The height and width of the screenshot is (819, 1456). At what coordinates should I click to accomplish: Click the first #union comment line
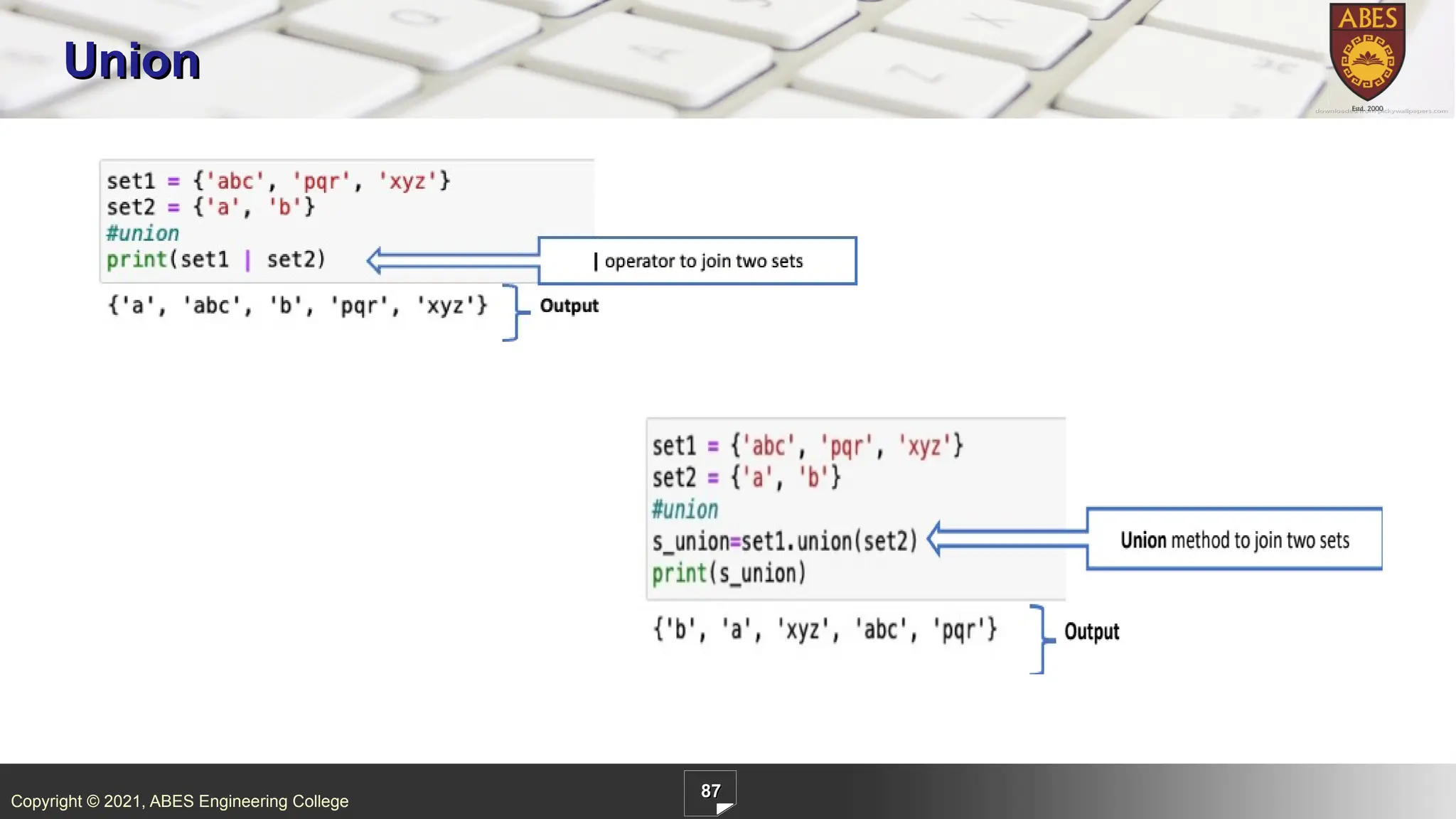(142, 233)
